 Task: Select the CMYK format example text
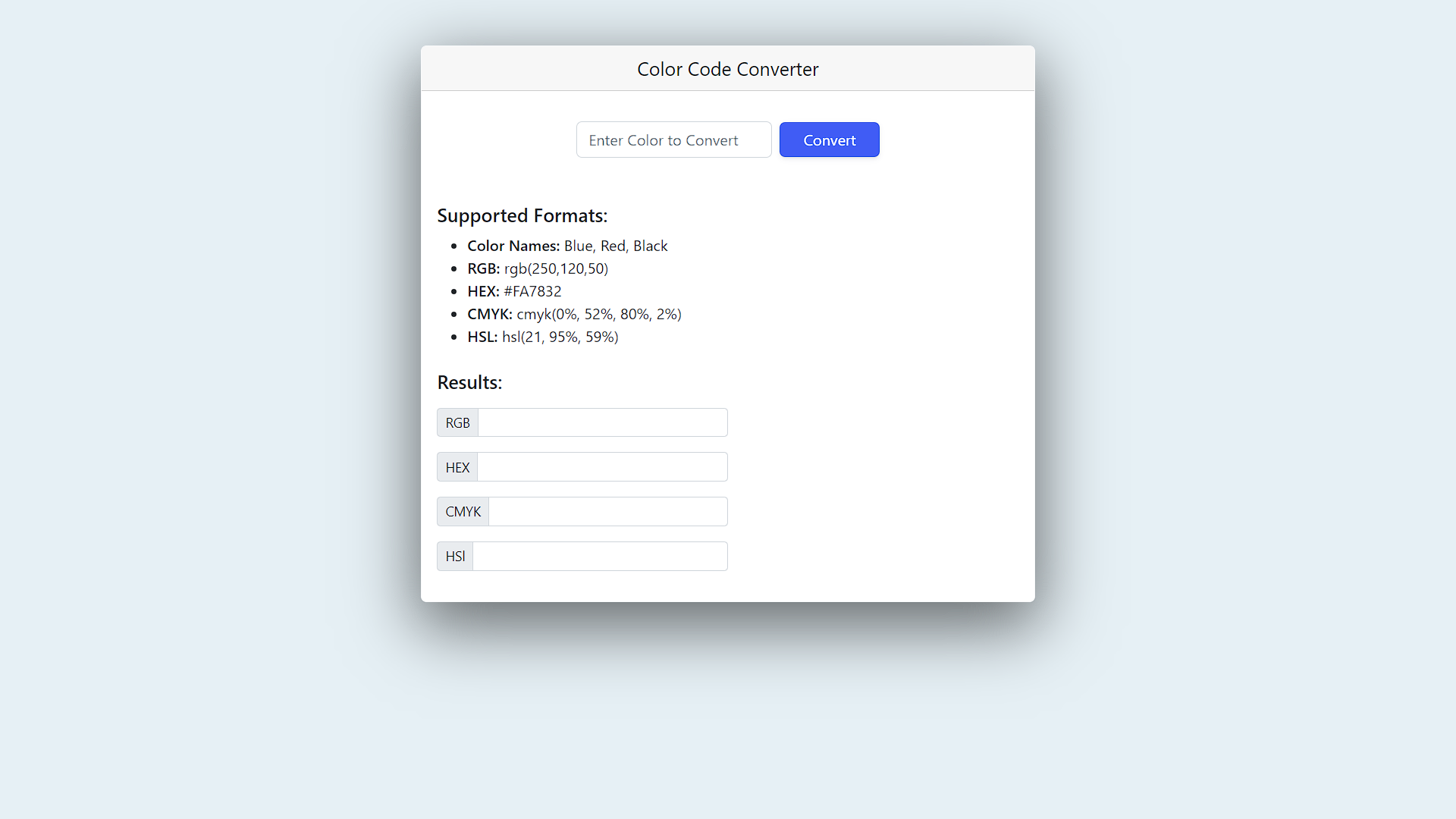pyautogui.click(x=574, y=314)
